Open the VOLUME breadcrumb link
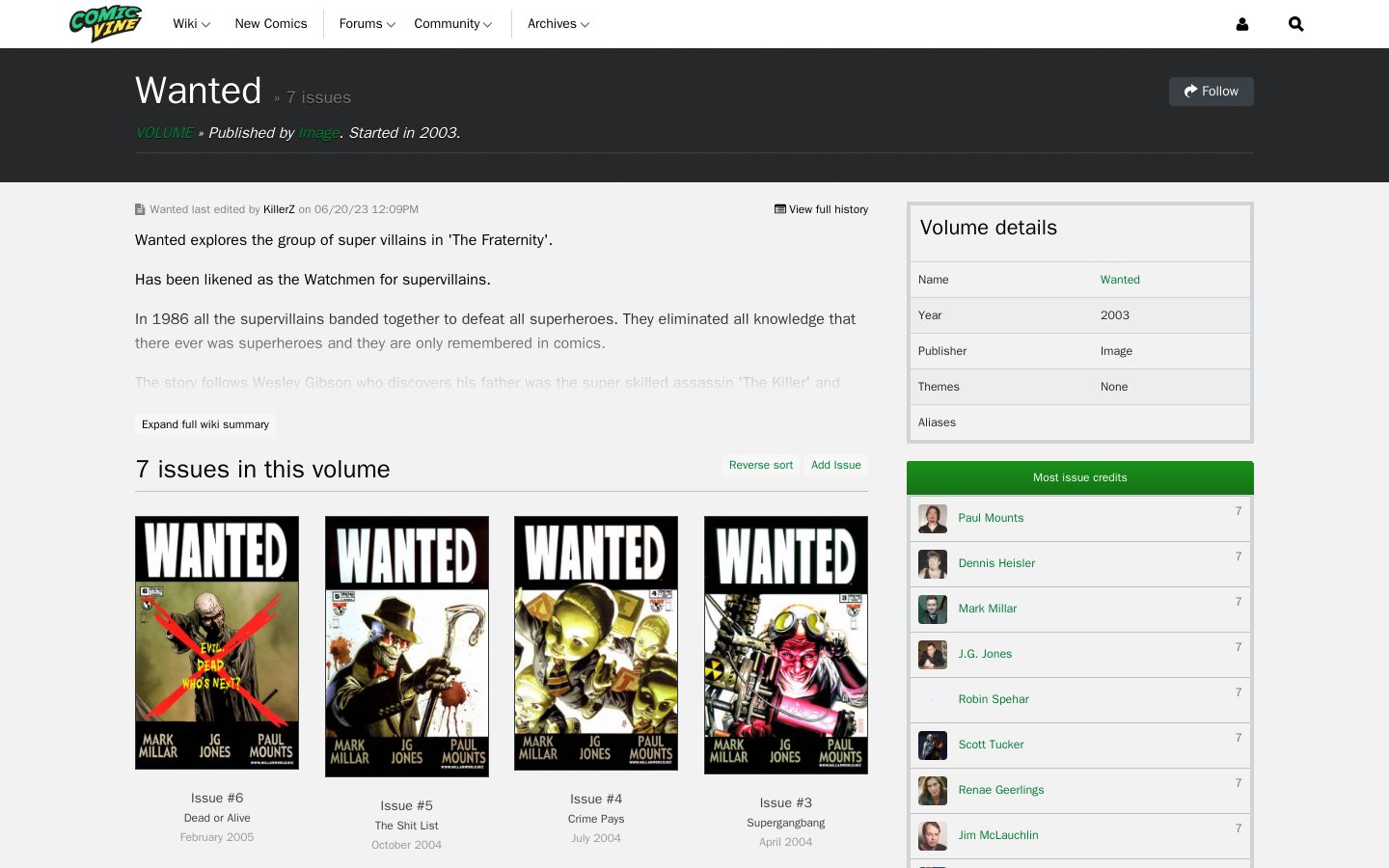 pos(164,133)
